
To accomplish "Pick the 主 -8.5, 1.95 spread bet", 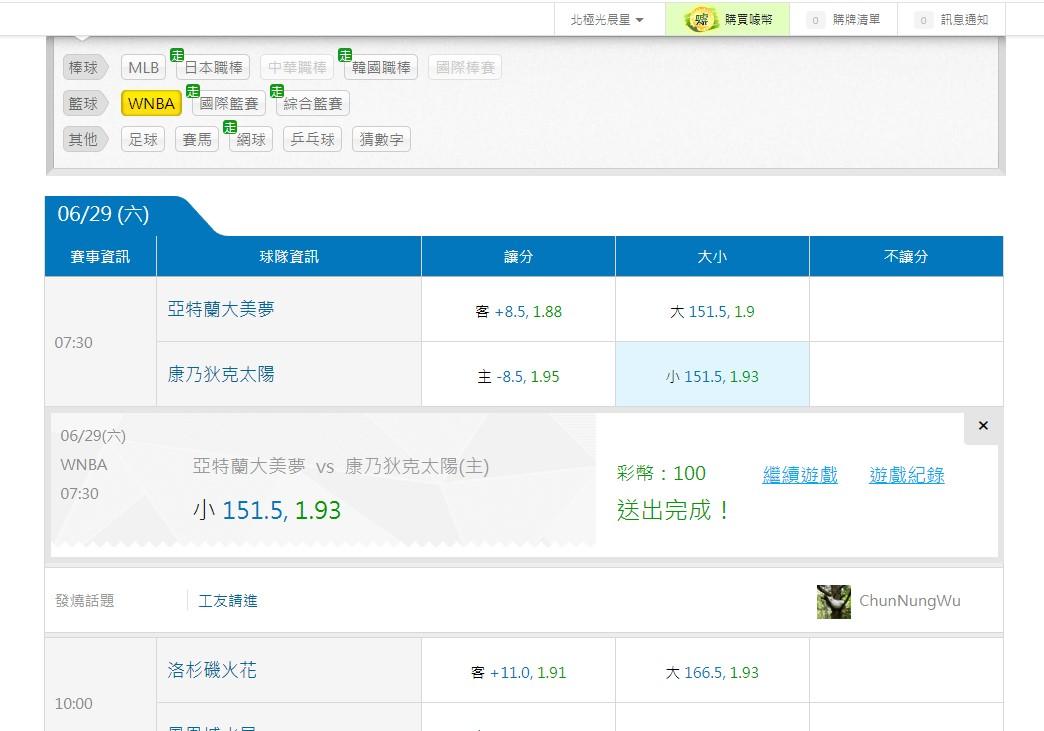I will tap(519, 376).
